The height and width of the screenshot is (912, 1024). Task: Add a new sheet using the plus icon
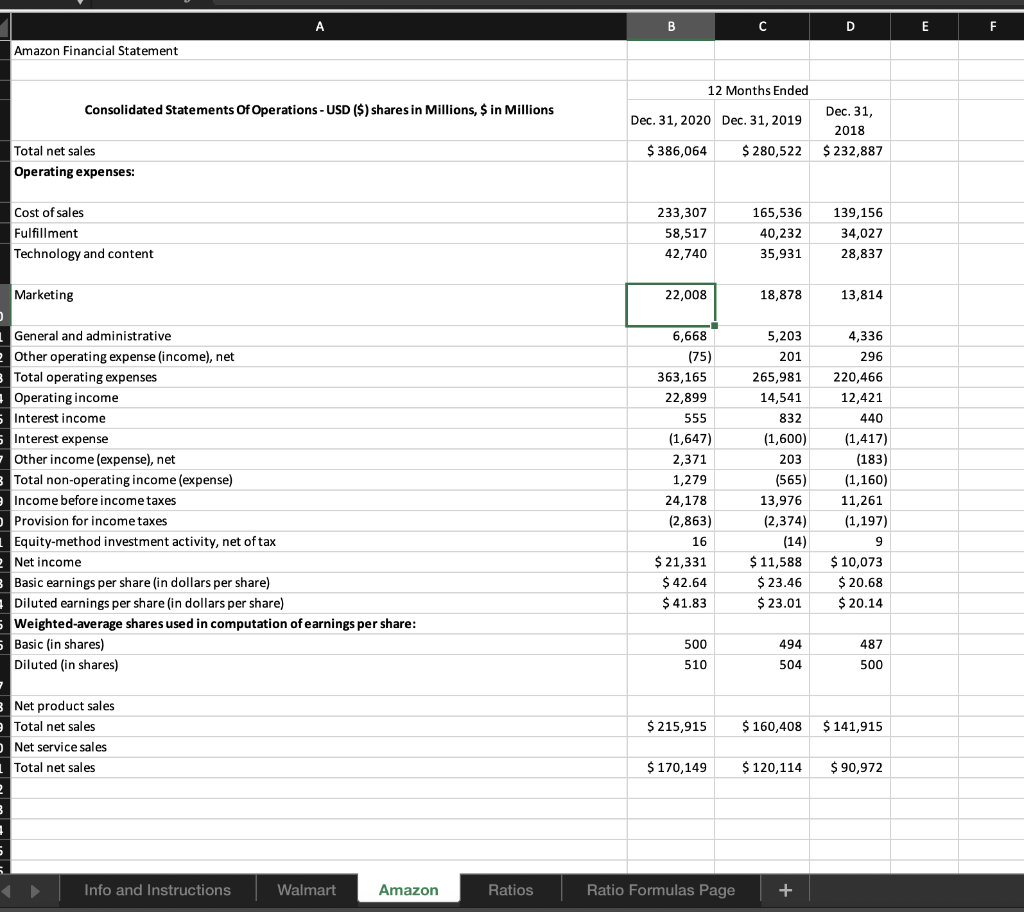tap(786, 888)
